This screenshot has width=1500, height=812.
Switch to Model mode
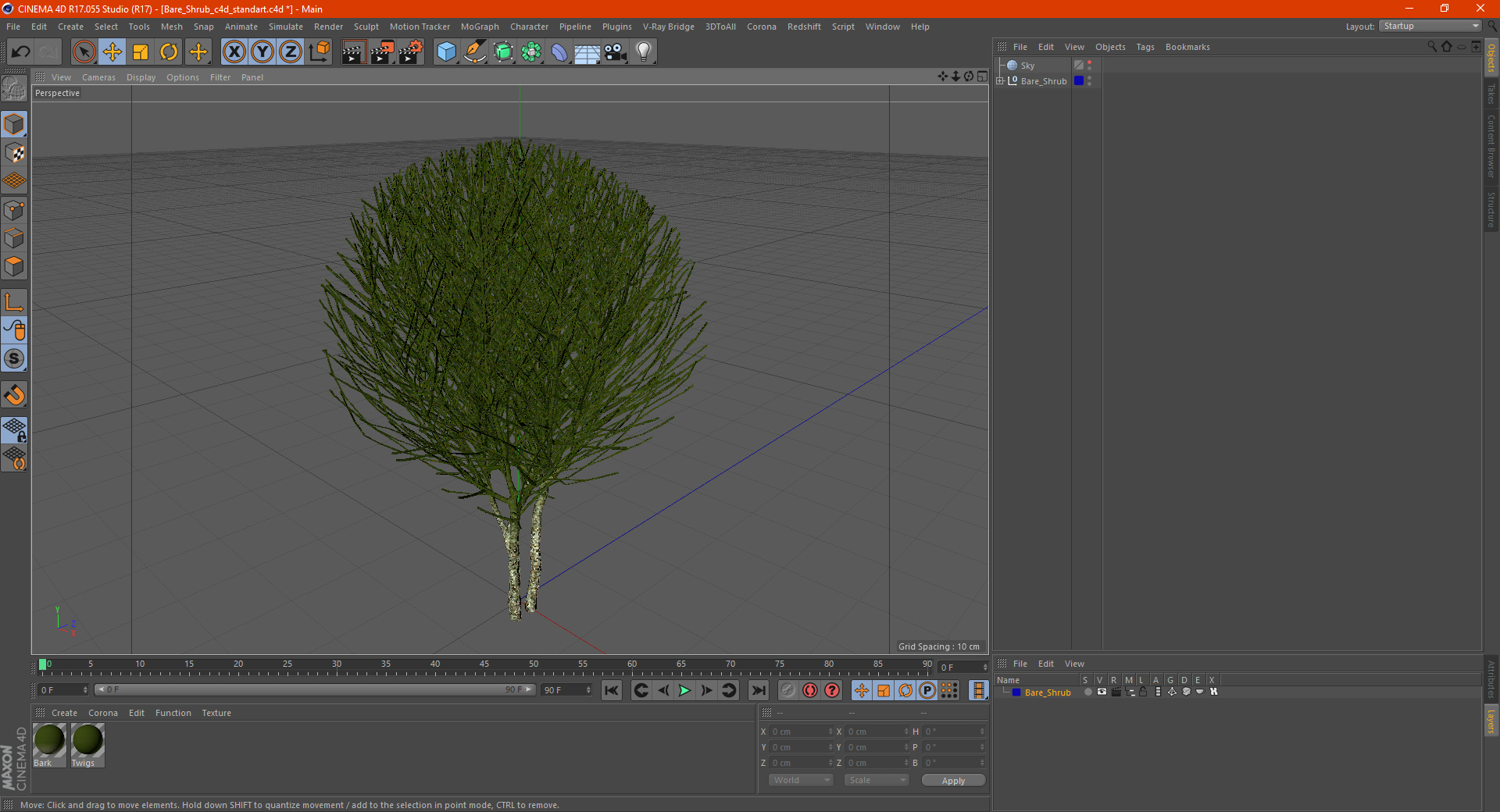(x=15, y=124)
